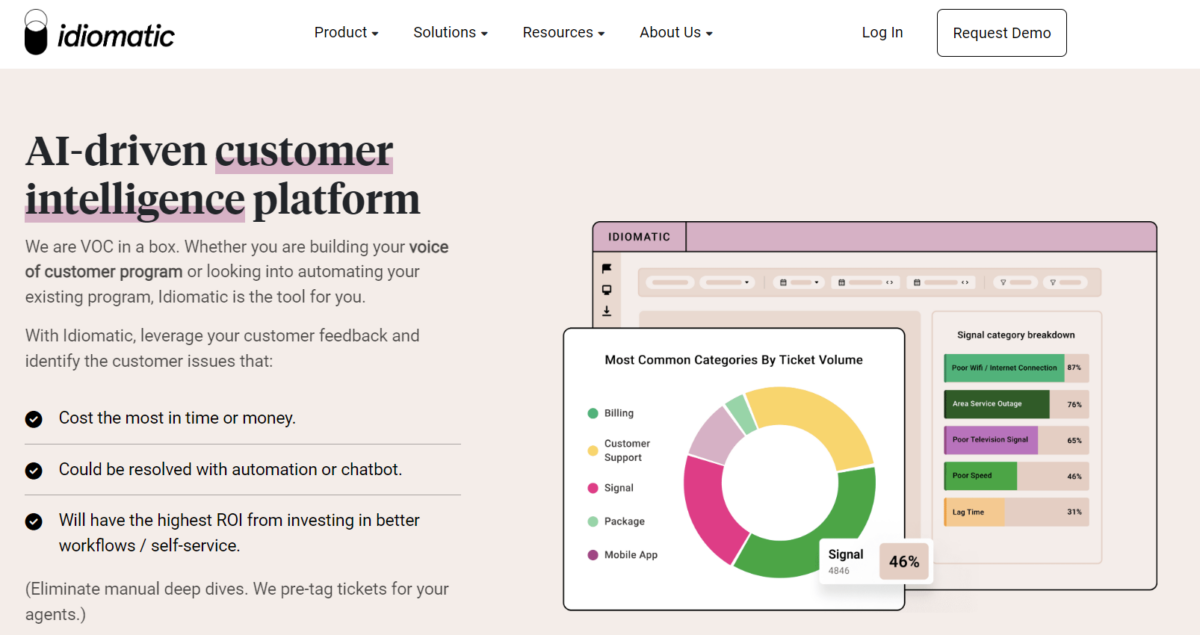The image size is (1200, 635).
Task: Expand the About Us menu
Action: [676, 33]
